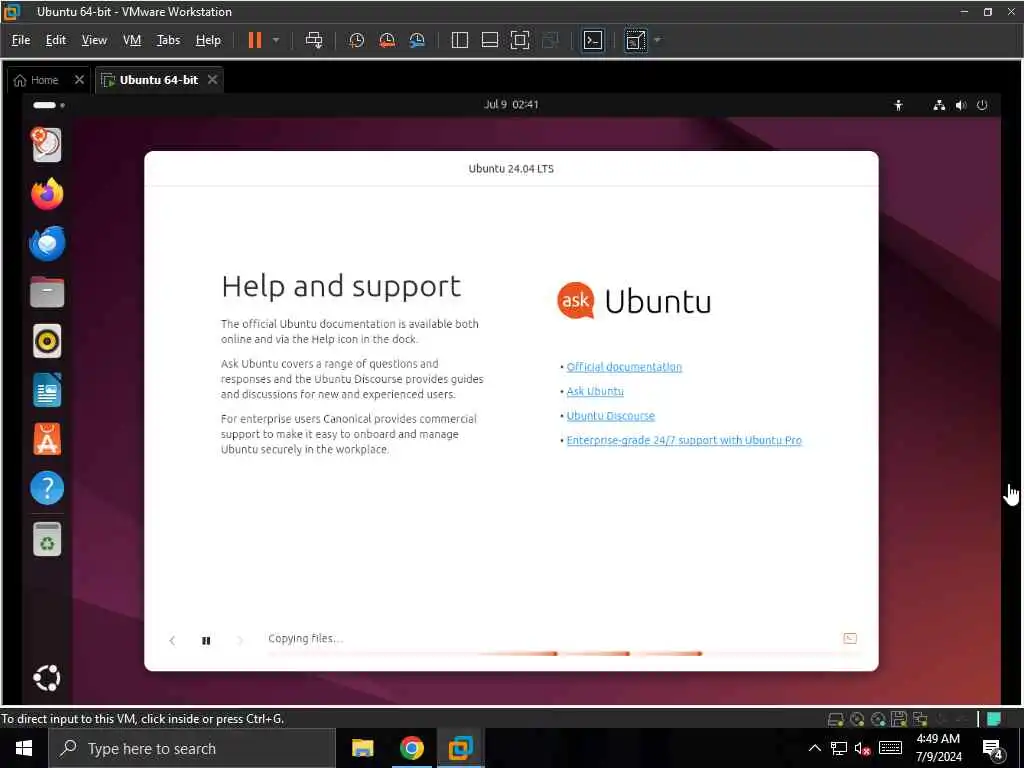Screen dimensions: 1024x768
Task: Switch to the Home tab
Action: pyautogui.click(x=37, y=80)
